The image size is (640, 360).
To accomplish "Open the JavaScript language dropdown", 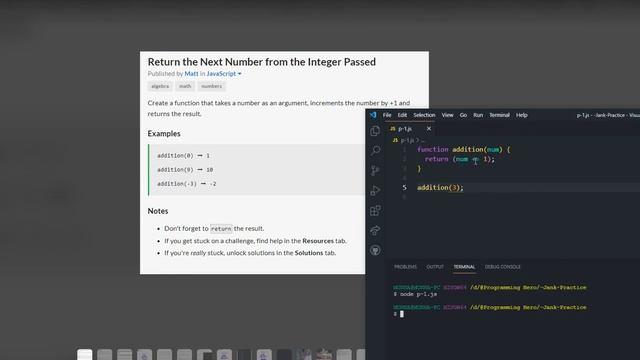I will pyautogui.click(x=224, y=73).
